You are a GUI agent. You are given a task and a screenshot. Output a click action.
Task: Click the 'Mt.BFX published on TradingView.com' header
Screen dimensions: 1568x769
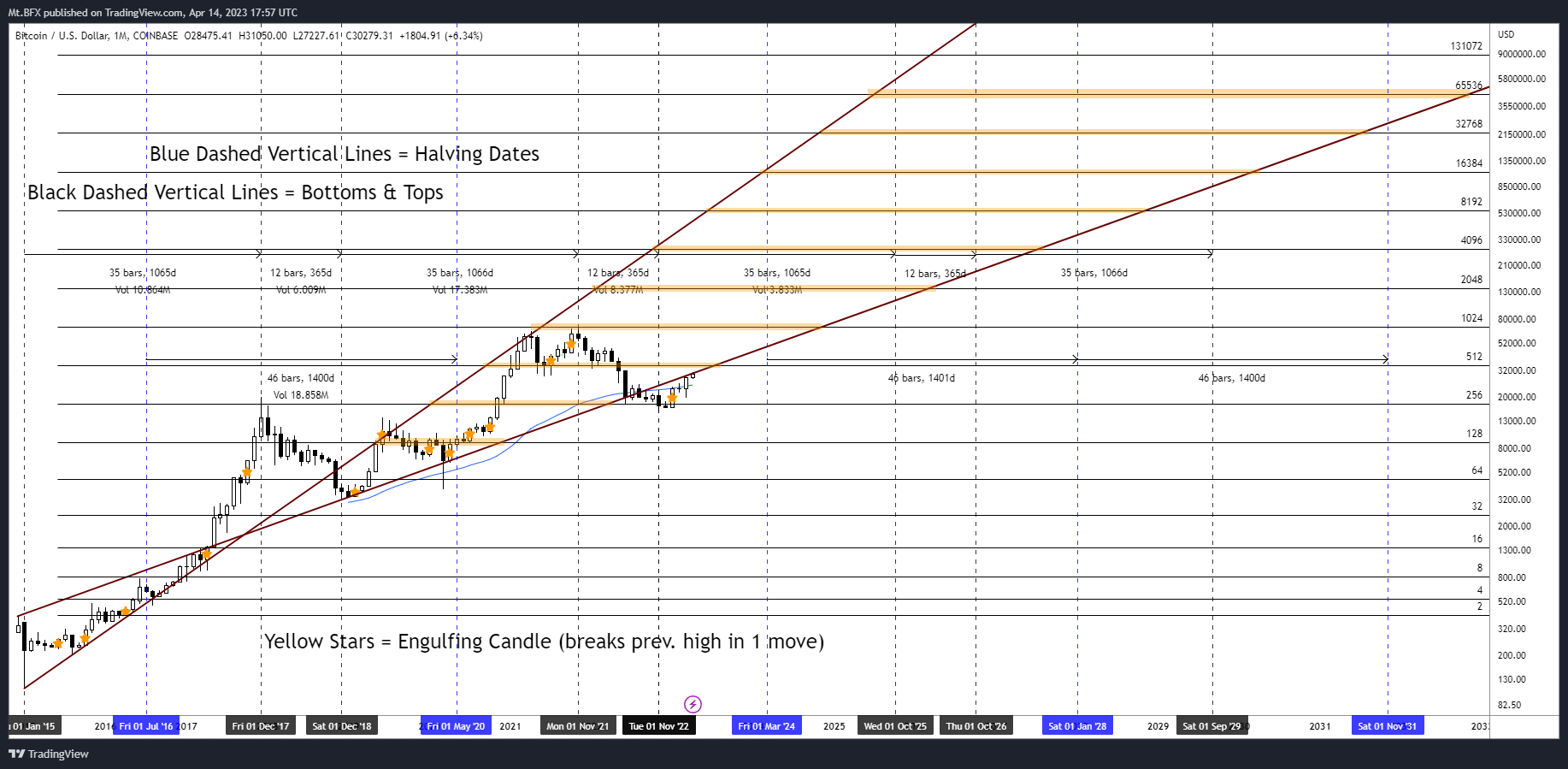(x=96, y=12)
